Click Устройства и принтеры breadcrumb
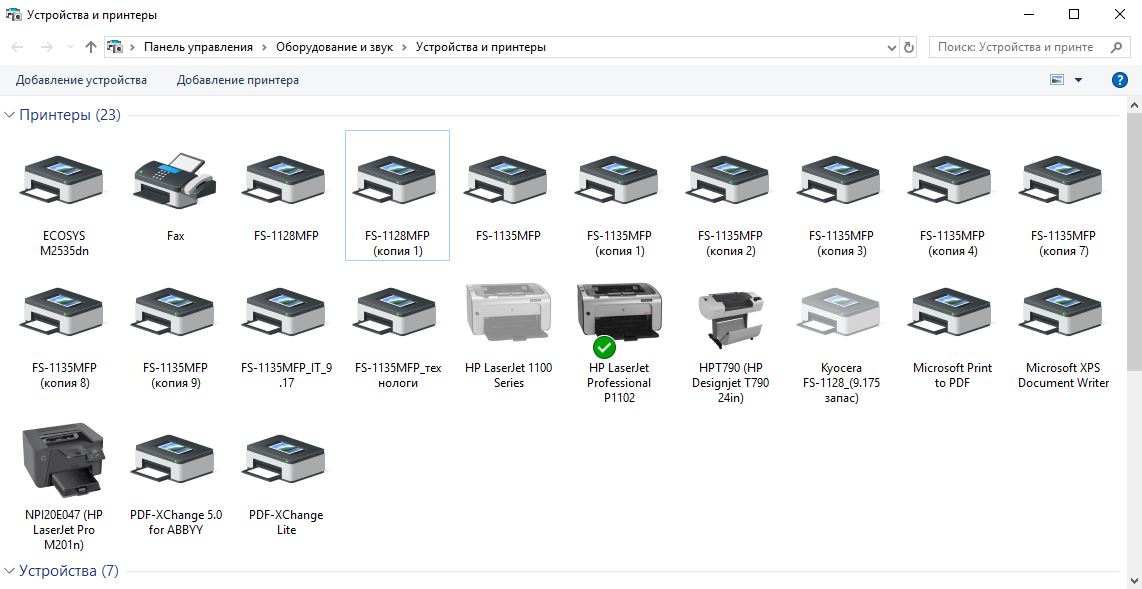This screenshot has width=1142, height=589. [481, 47]
